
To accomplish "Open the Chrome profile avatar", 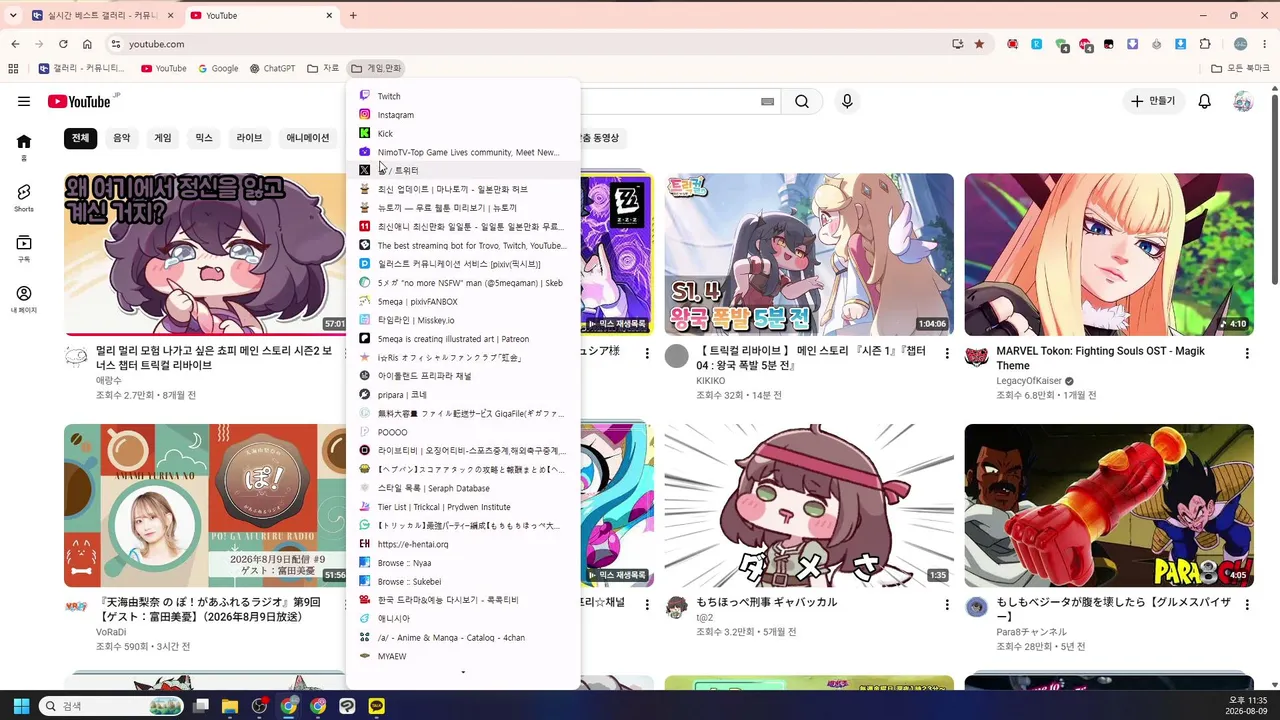I will pyautogui.click(x=1241, y=44).
